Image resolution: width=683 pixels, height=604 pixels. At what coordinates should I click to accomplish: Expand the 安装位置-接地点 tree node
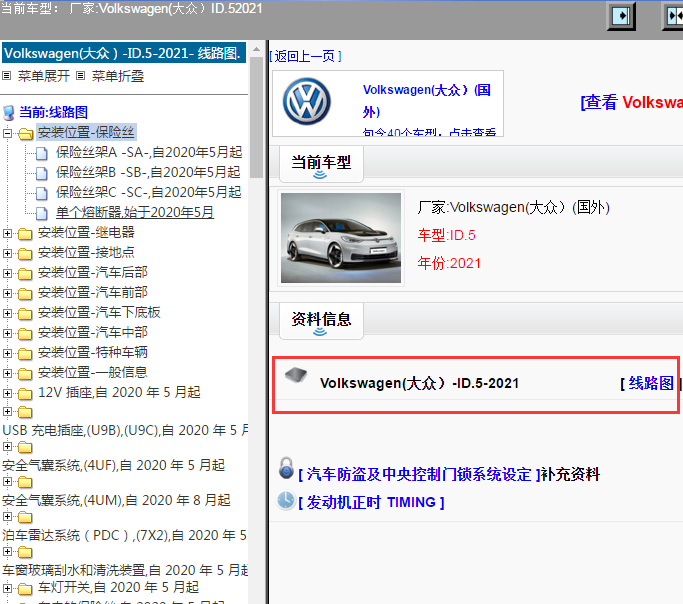tap(7, 253)
